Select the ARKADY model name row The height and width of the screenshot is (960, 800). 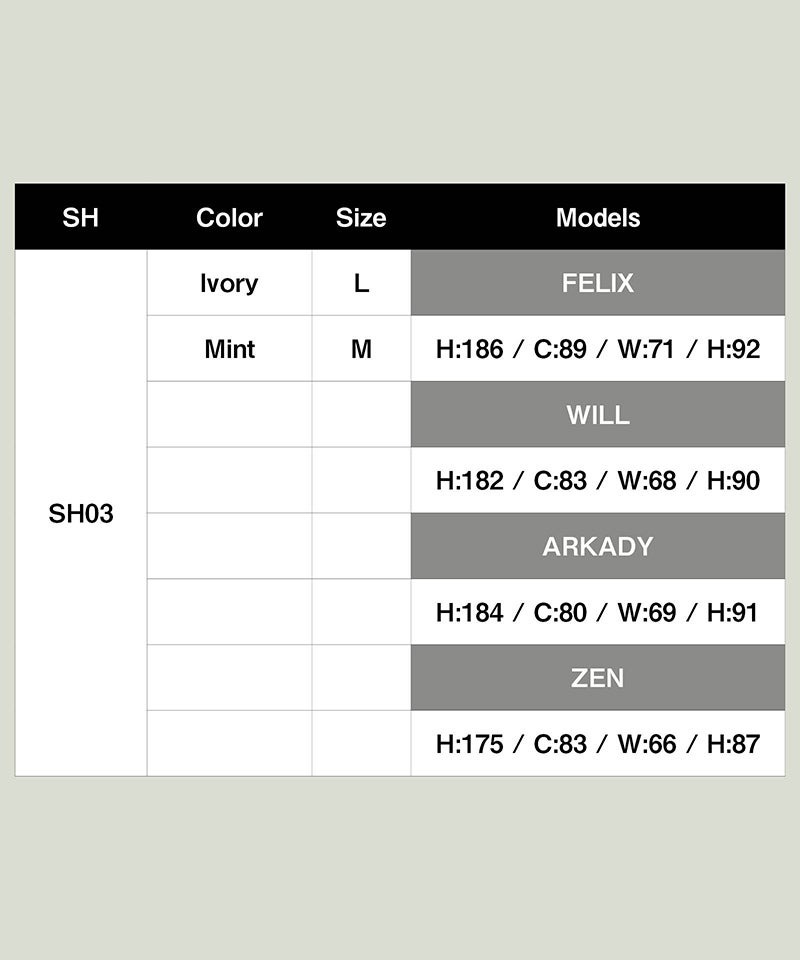pyautogui.click(x=598, y=546)
